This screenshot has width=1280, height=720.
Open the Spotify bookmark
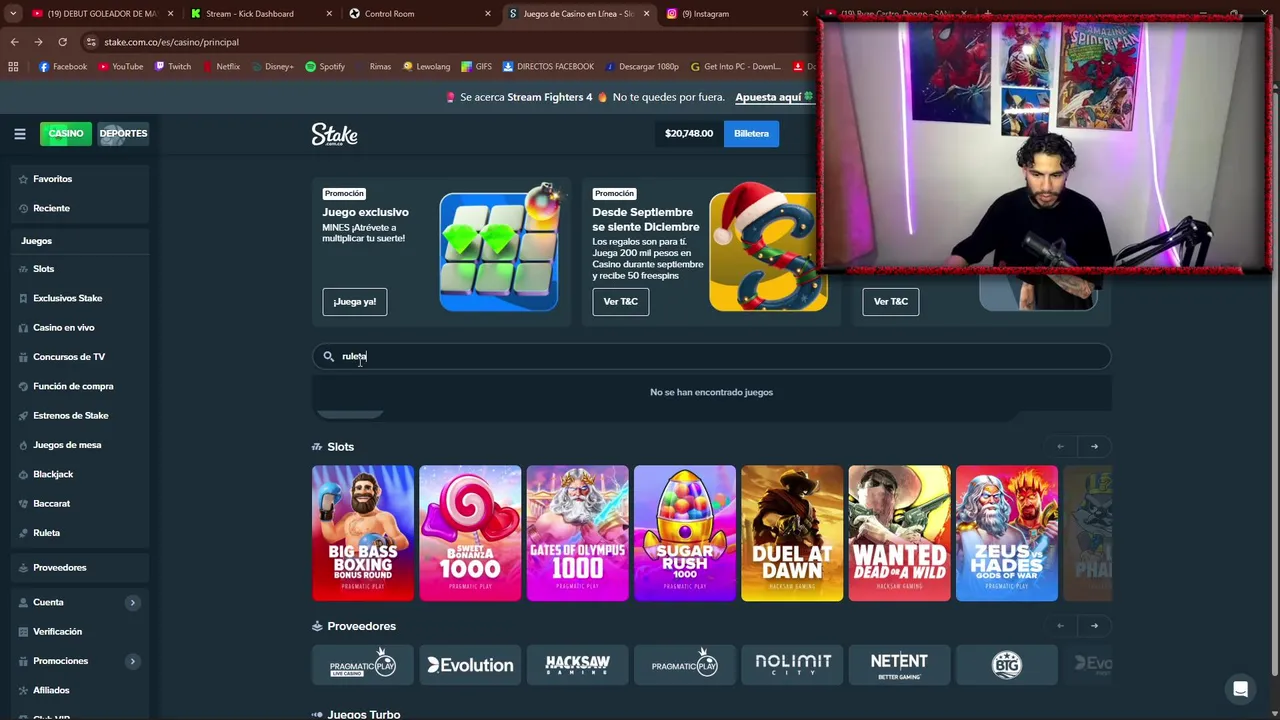[x=325, y=66]
